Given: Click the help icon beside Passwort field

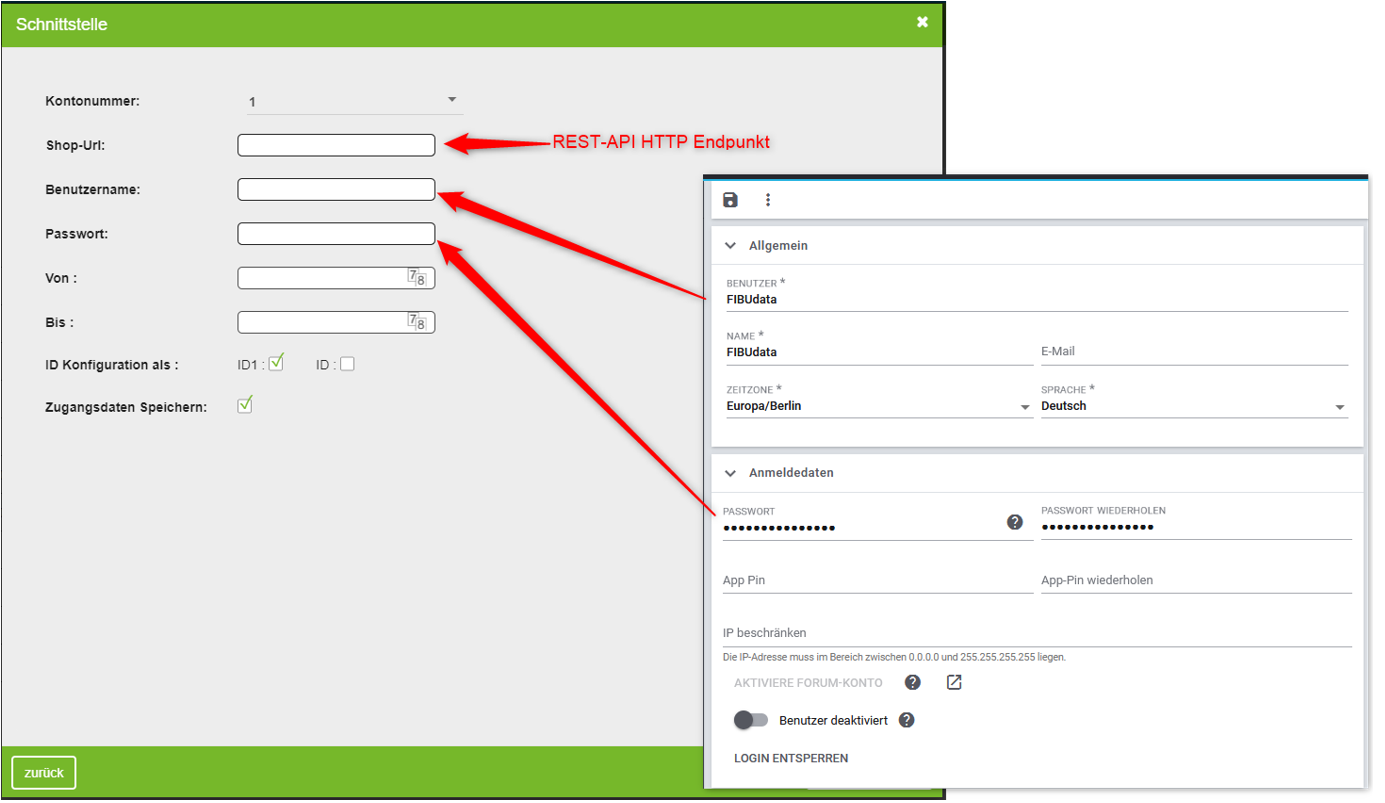Looking at the screenshot, I should (x=1015, y=522).
